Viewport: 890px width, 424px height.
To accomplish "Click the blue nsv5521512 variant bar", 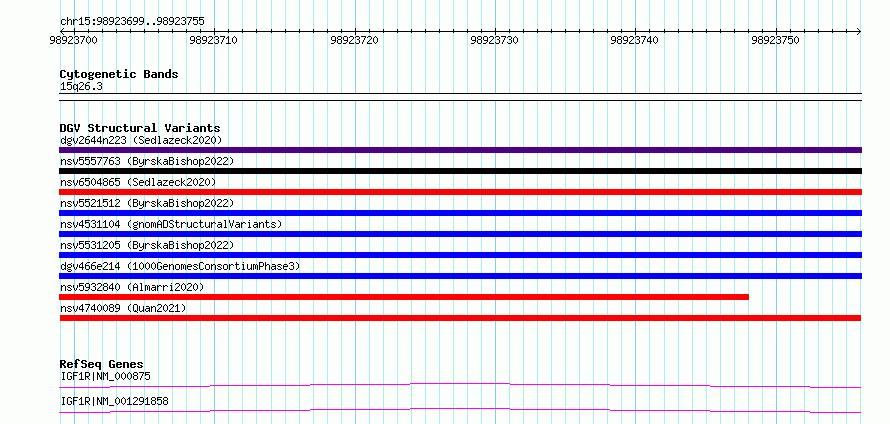I will point(460,213).
